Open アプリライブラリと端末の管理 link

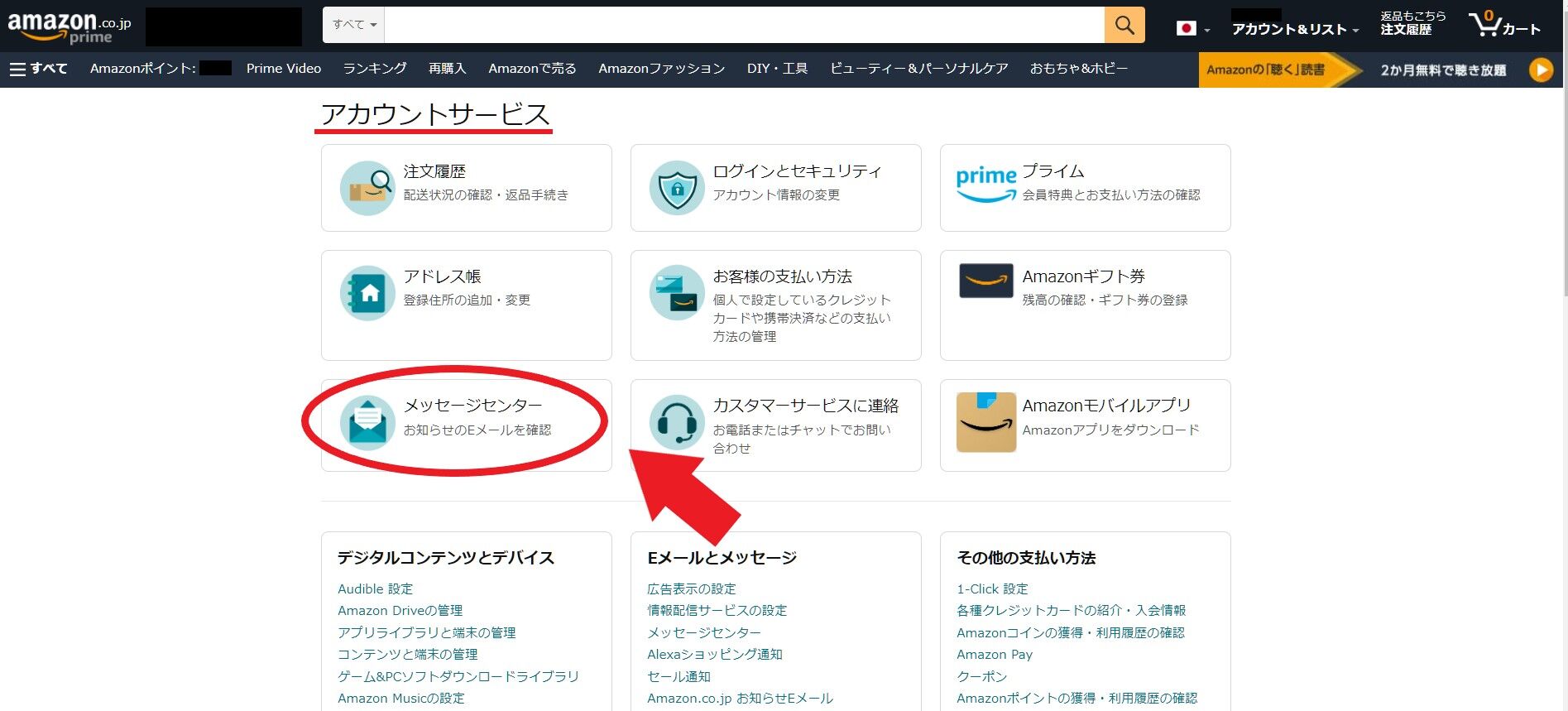(426, 632)
